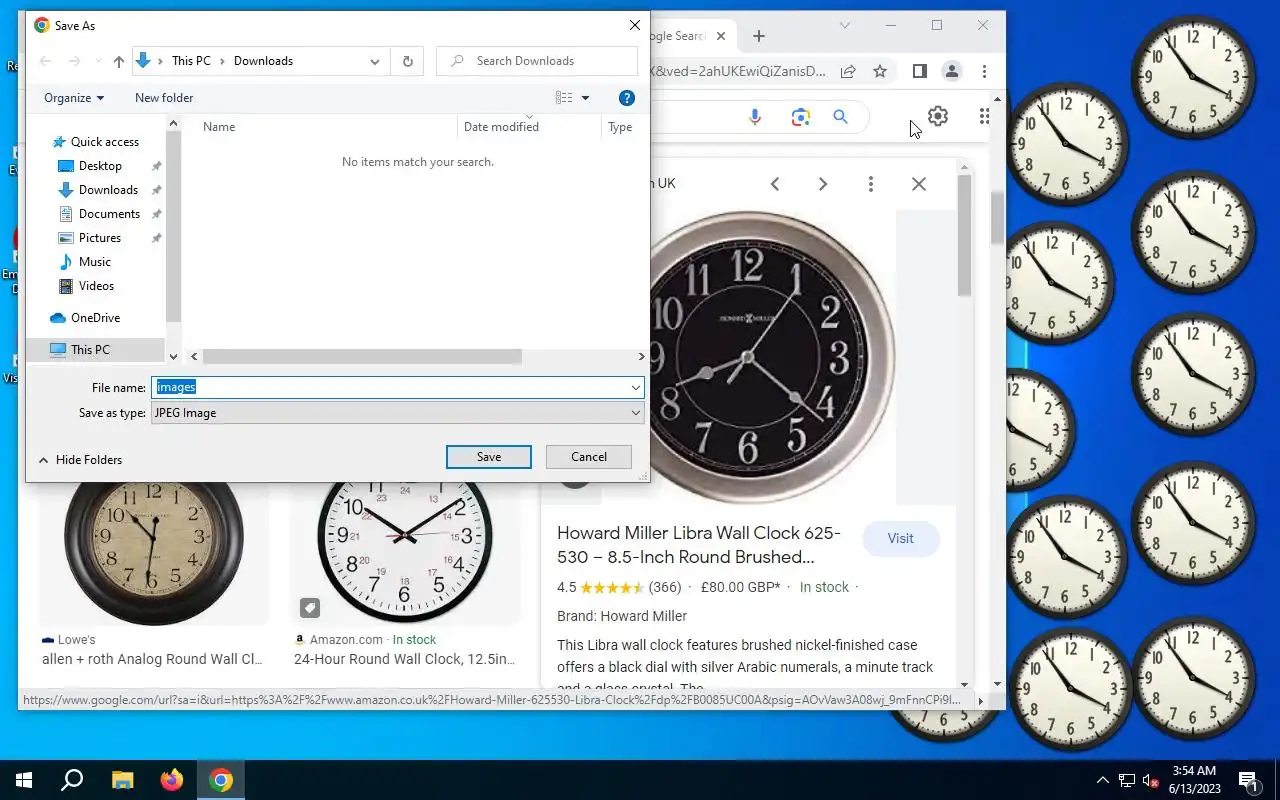Click the Forward arrow in Save As dialog
The width and height of the screenshot is (1280, 800).
tap(75, 61)
